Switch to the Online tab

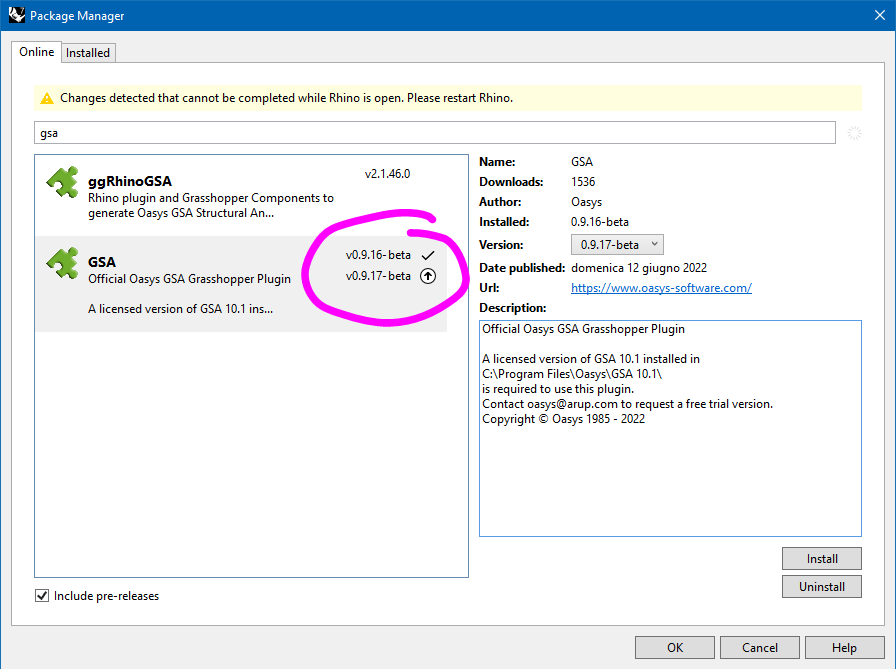(x=37, y=52)
